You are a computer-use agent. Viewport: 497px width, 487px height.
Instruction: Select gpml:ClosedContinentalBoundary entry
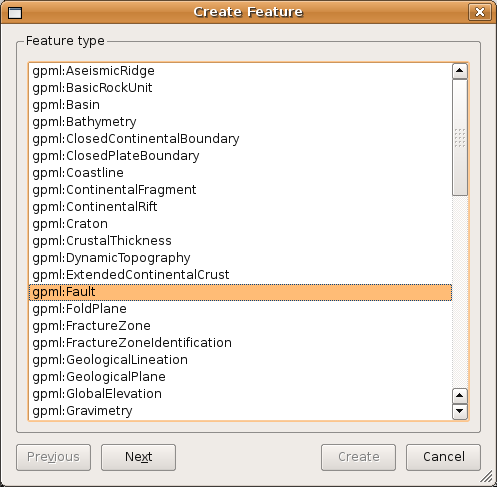click(240, 139)
